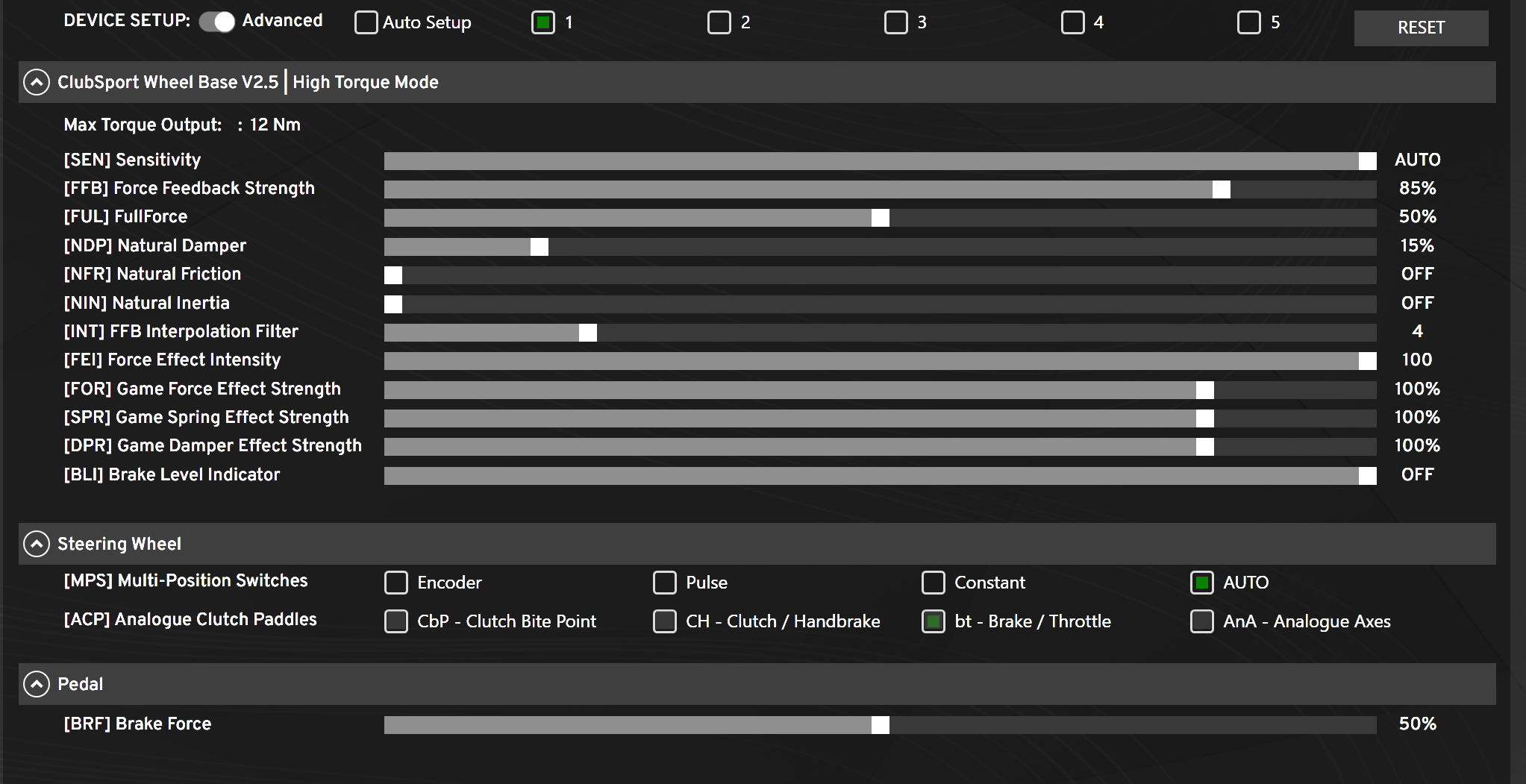Click the Natural Damper 15% value
The width and height of the screenshot is (1526, 784).
[1417, 245]
